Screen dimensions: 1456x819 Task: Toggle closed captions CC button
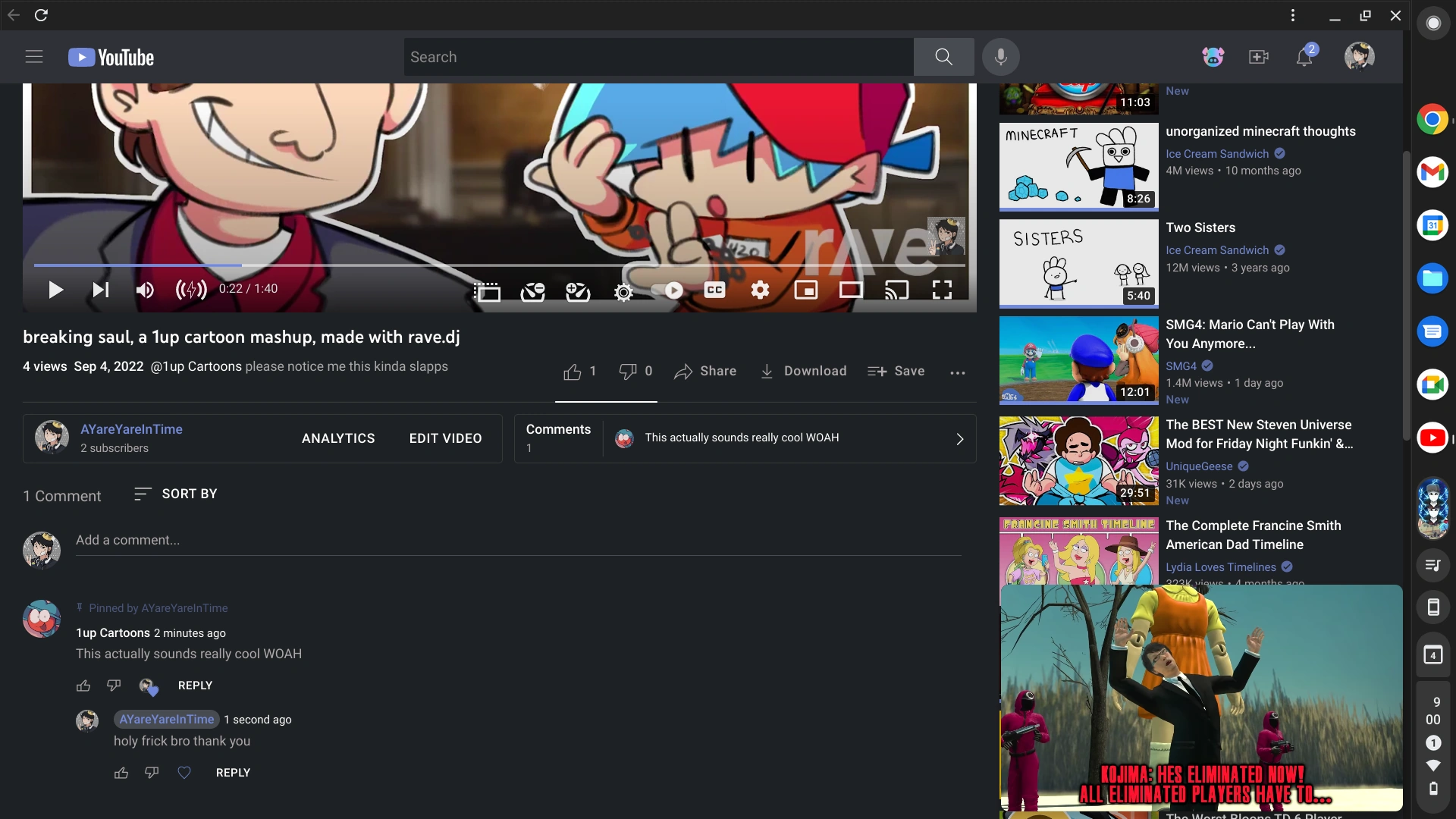click(714, 290)
